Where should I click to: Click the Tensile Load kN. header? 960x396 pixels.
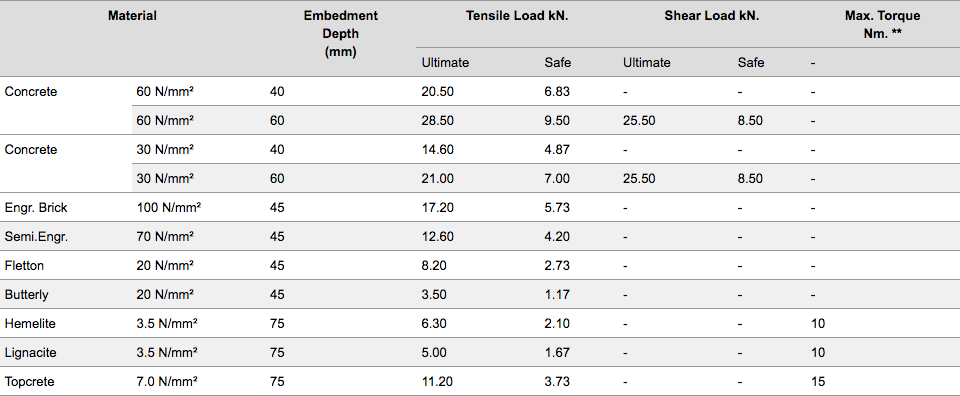(x=517, y=16)
